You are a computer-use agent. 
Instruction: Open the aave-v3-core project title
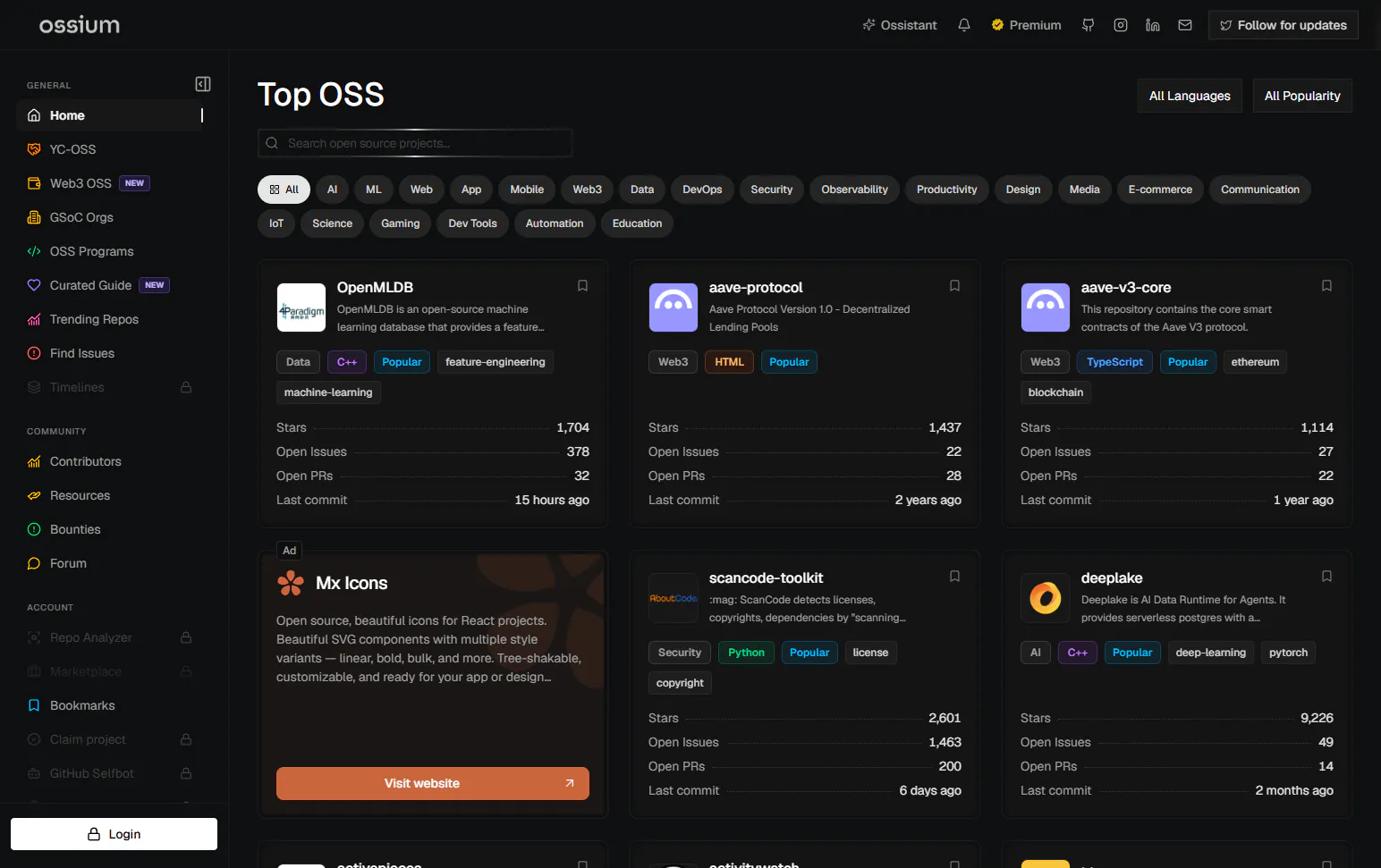(x=1126, y=288)
